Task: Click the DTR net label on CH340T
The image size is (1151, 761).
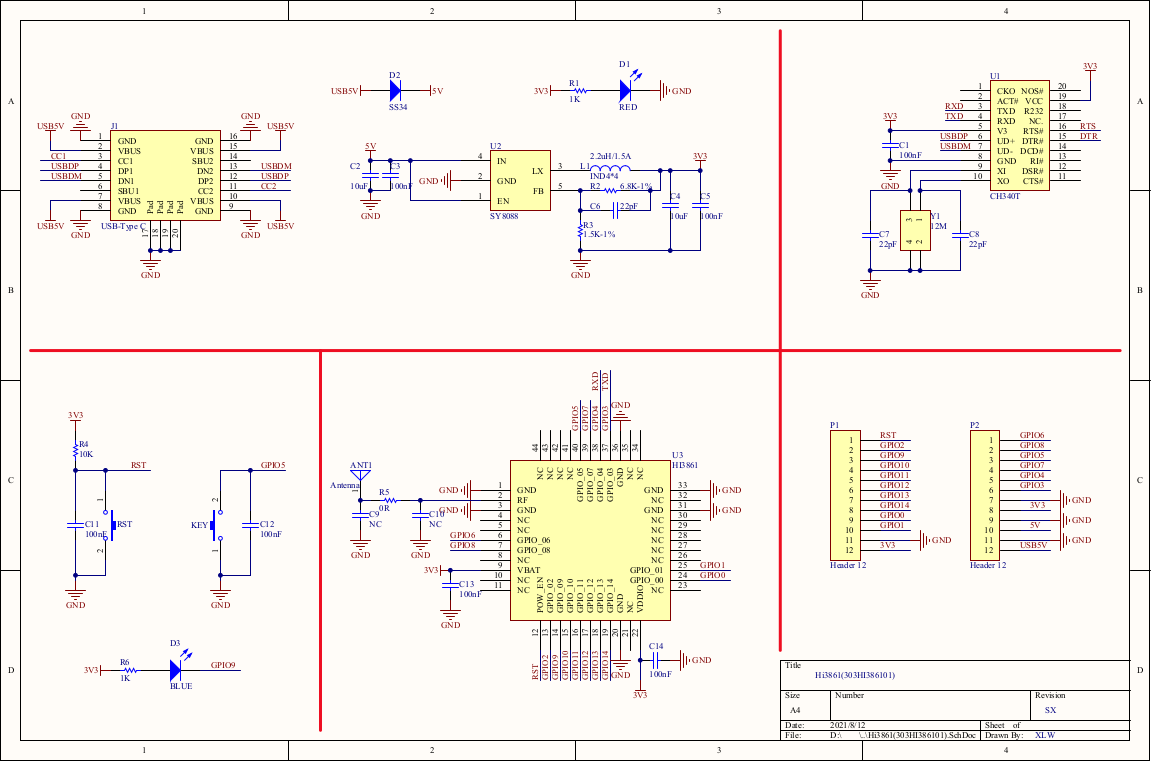Action: (1089, 136)
